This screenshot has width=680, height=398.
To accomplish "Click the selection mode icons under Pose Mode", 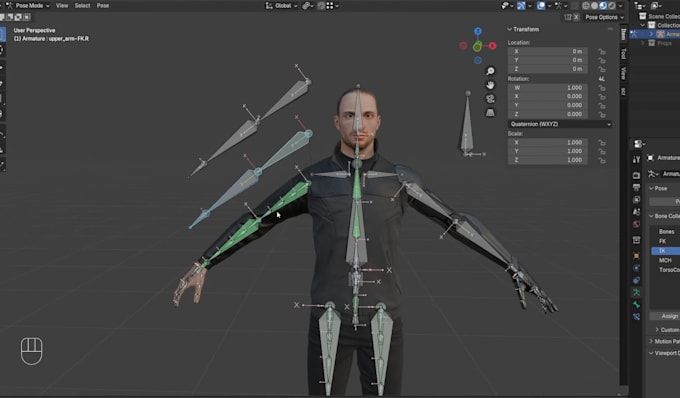I will 15,17.
